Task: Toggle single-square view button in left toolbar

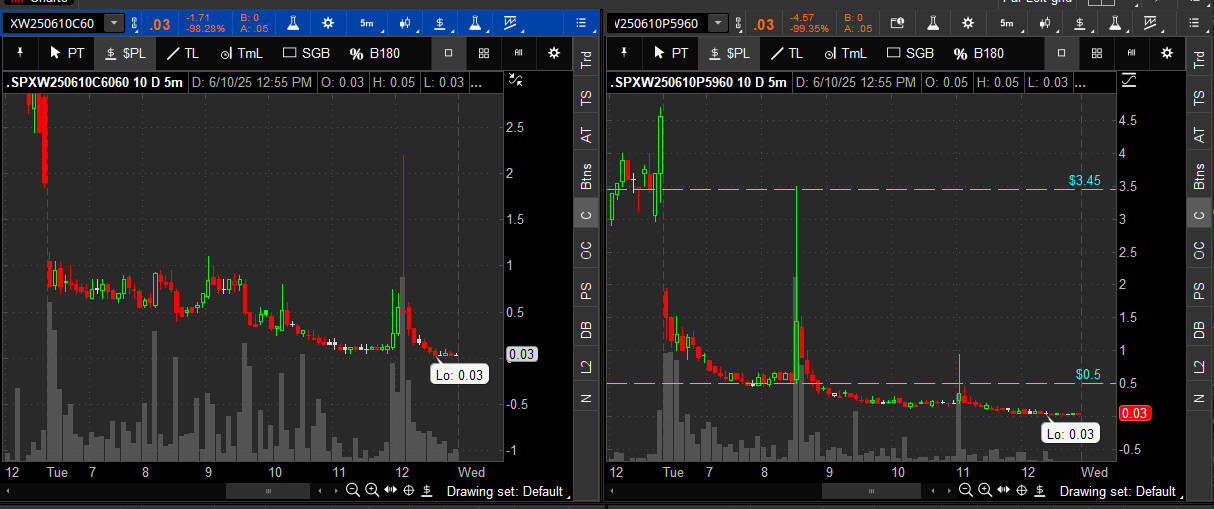Action: point(449,53)
